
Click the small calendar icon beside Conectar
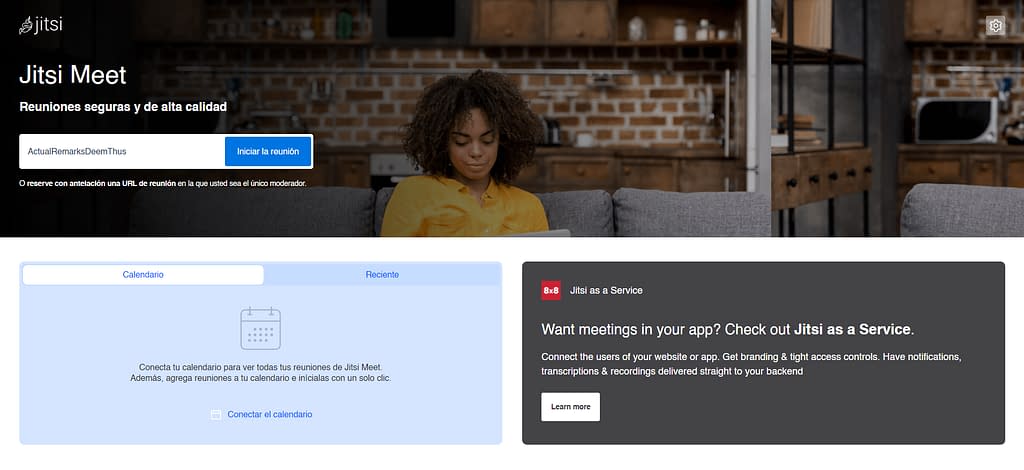pos(216,415)
